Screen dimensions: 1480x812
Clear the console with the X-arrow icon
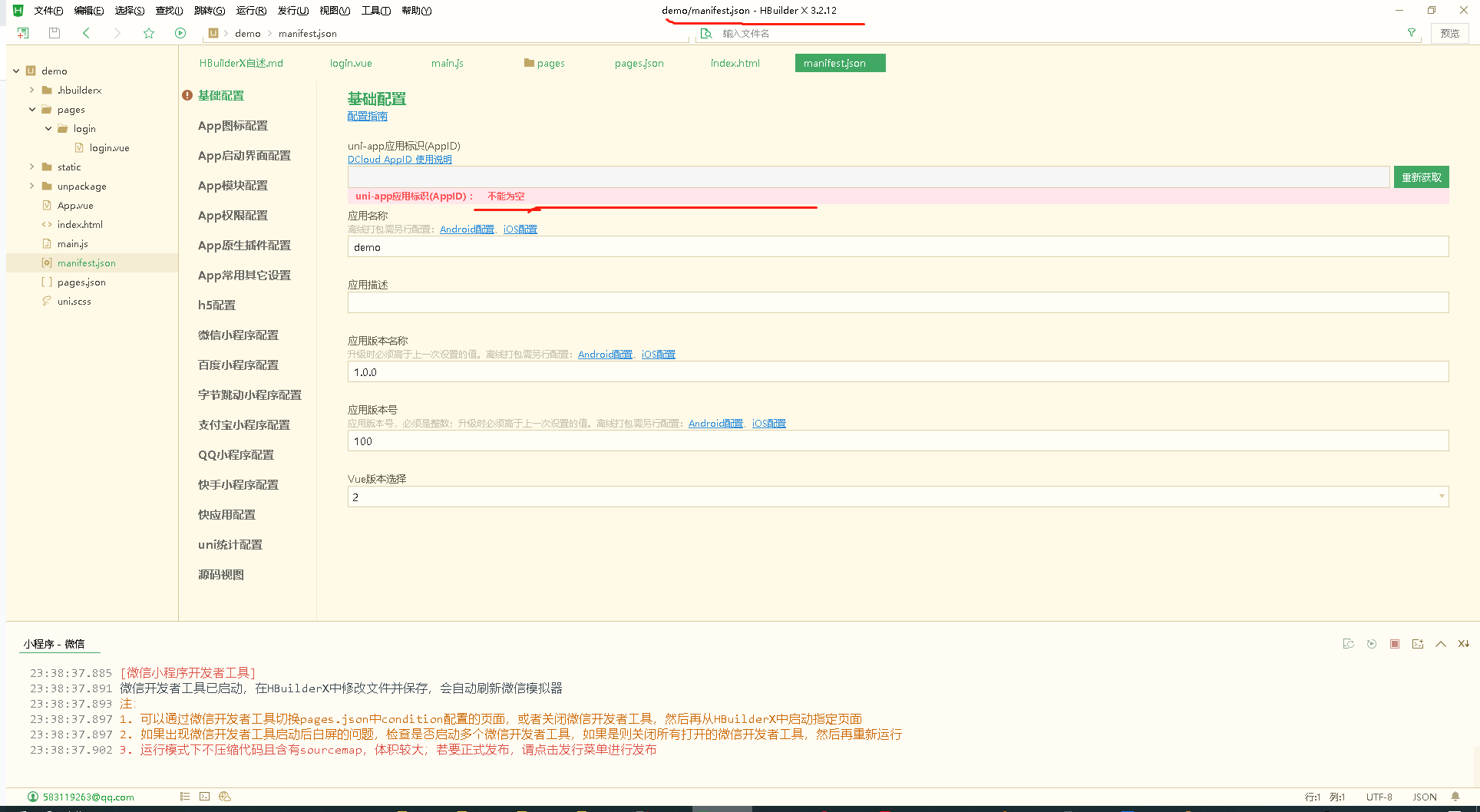pyautogui.click(x=1464, y=644)
